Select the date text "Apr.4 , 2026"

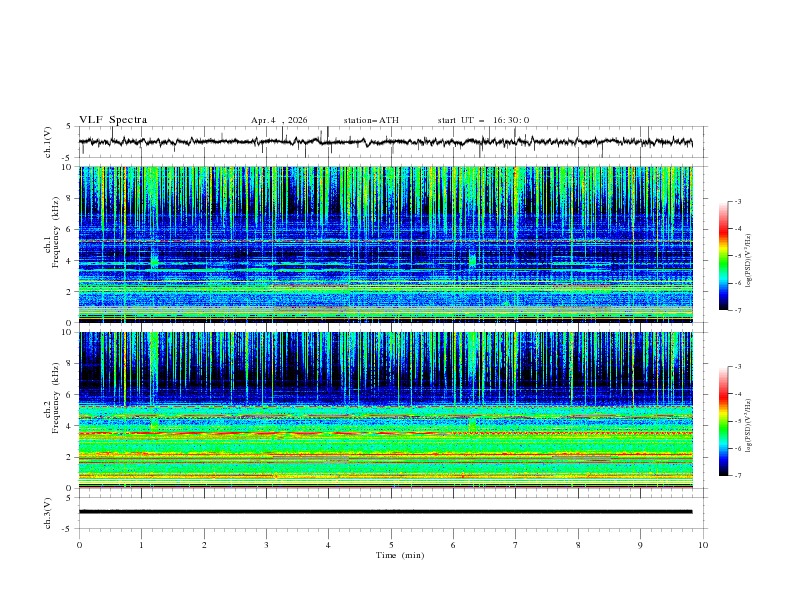(x=279, y=120)
